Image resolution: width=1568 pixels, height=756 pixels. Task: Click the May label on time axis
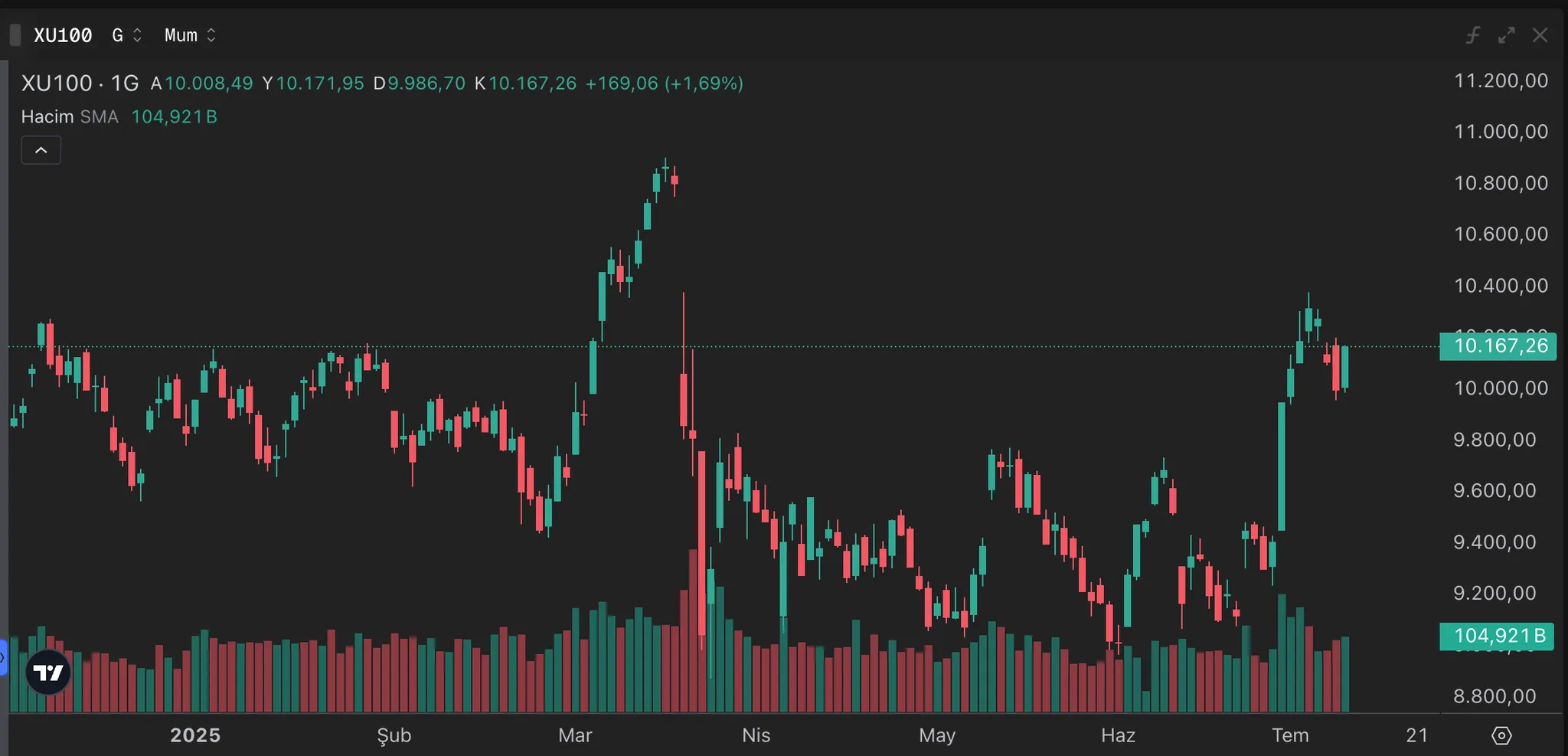(937, 735)
